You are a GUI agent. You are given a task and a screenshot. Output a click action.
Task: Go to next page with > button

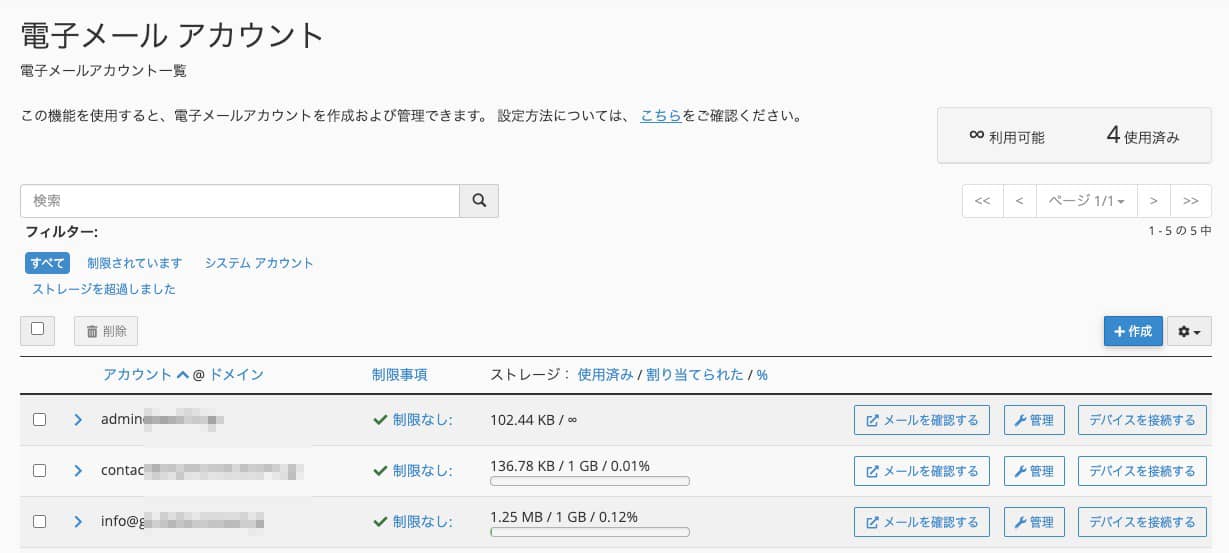pos(1153,201)
